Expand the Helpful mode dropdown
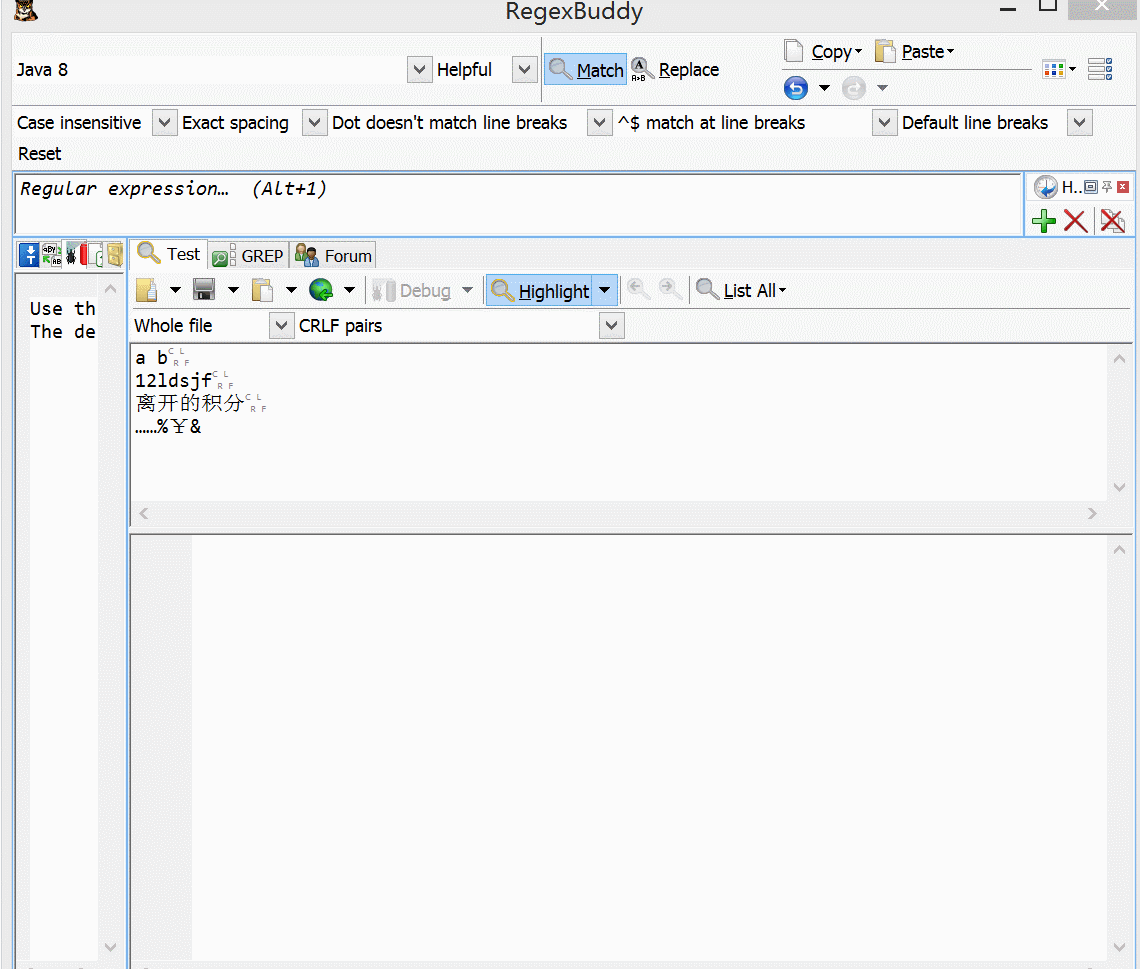Viewport: 1140px width, 969px height. click(x=524, y=70)
